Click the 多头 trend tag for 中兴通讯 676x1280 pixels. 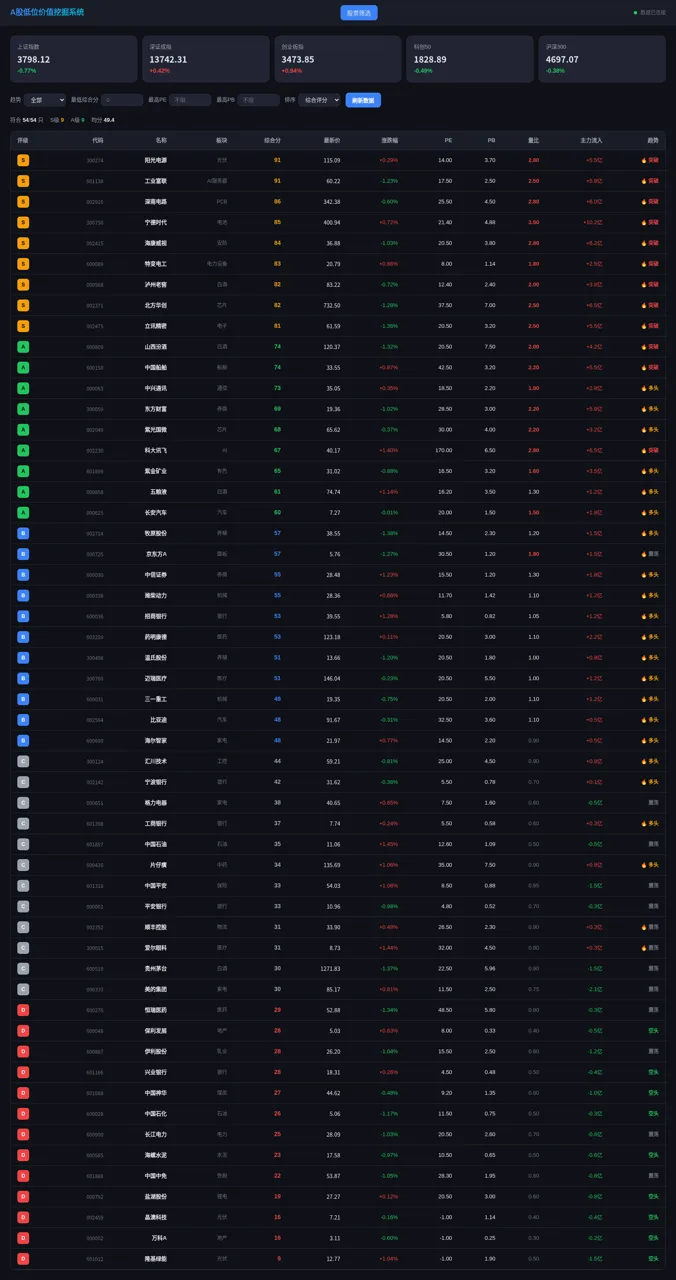(x=650, y=388)
